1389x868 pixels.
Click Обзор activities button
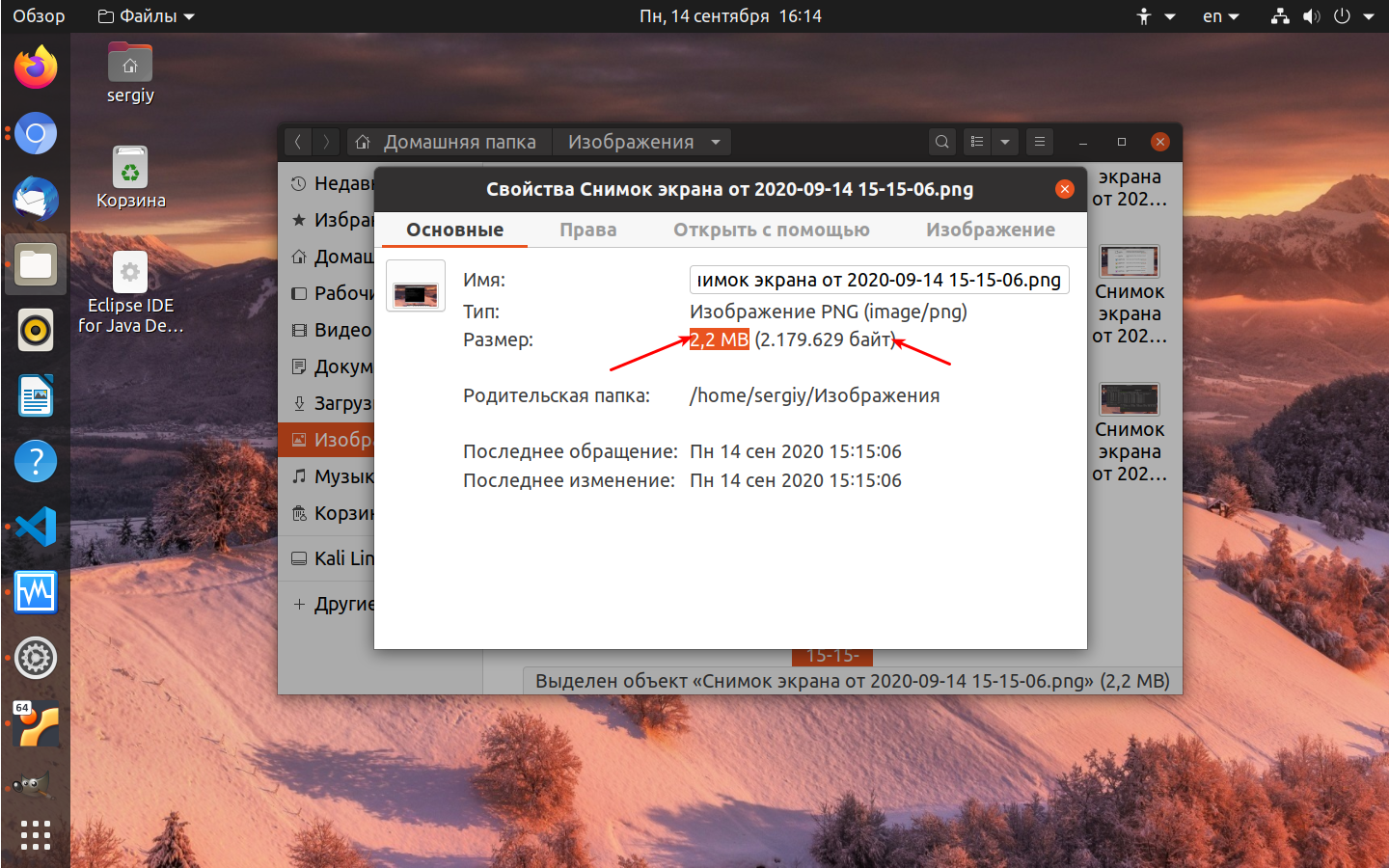tap(39, 16)
